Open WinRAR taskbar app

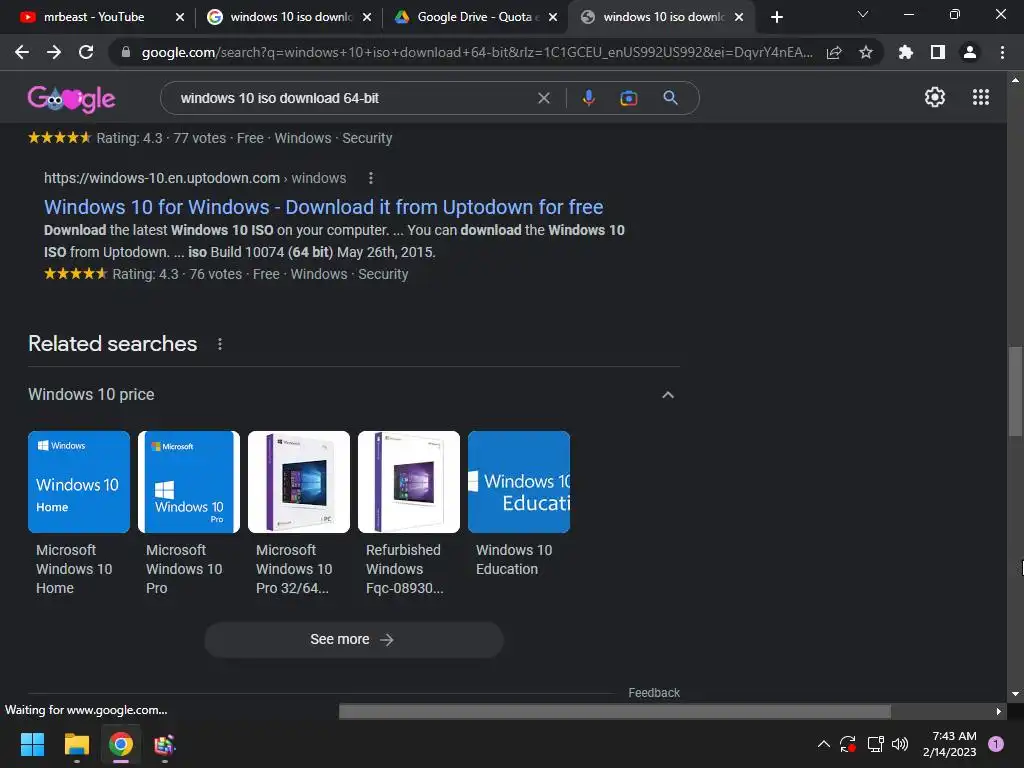pyautogui.click(x=165, y=744)
